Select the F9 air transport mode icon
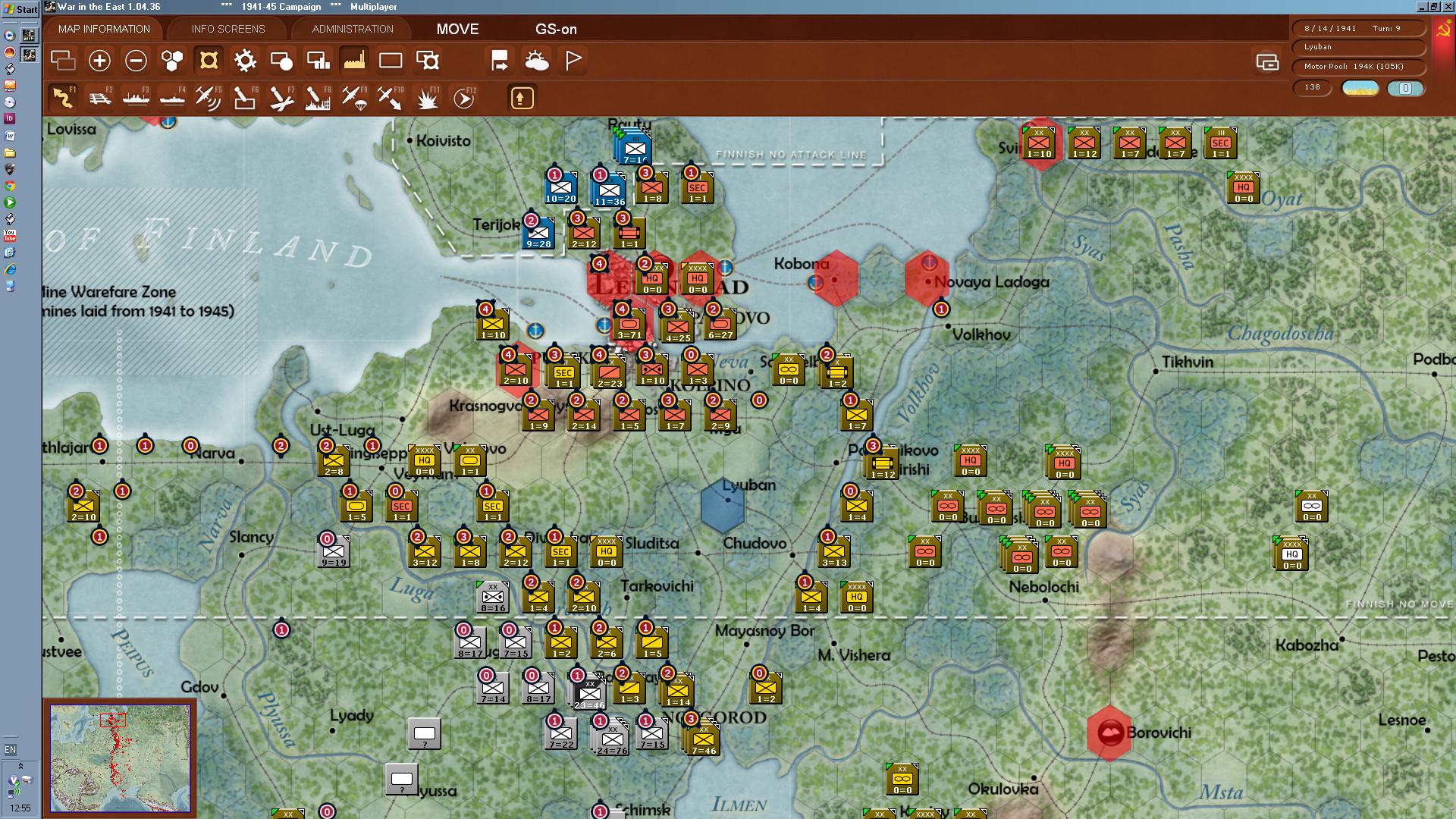 pos(354,98)
